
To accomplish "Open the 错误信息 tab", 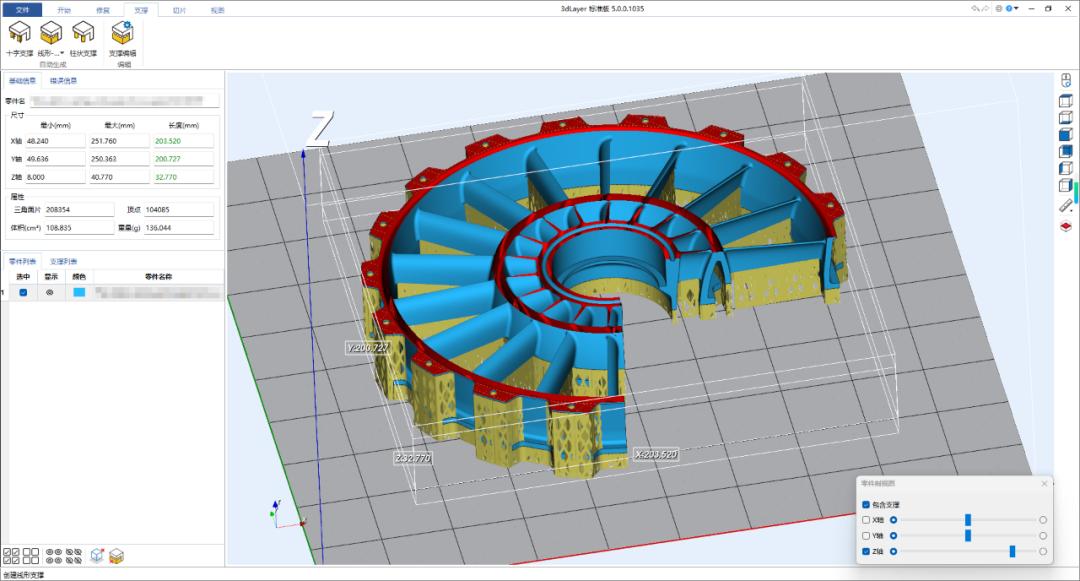I will [x=63, y=81].
